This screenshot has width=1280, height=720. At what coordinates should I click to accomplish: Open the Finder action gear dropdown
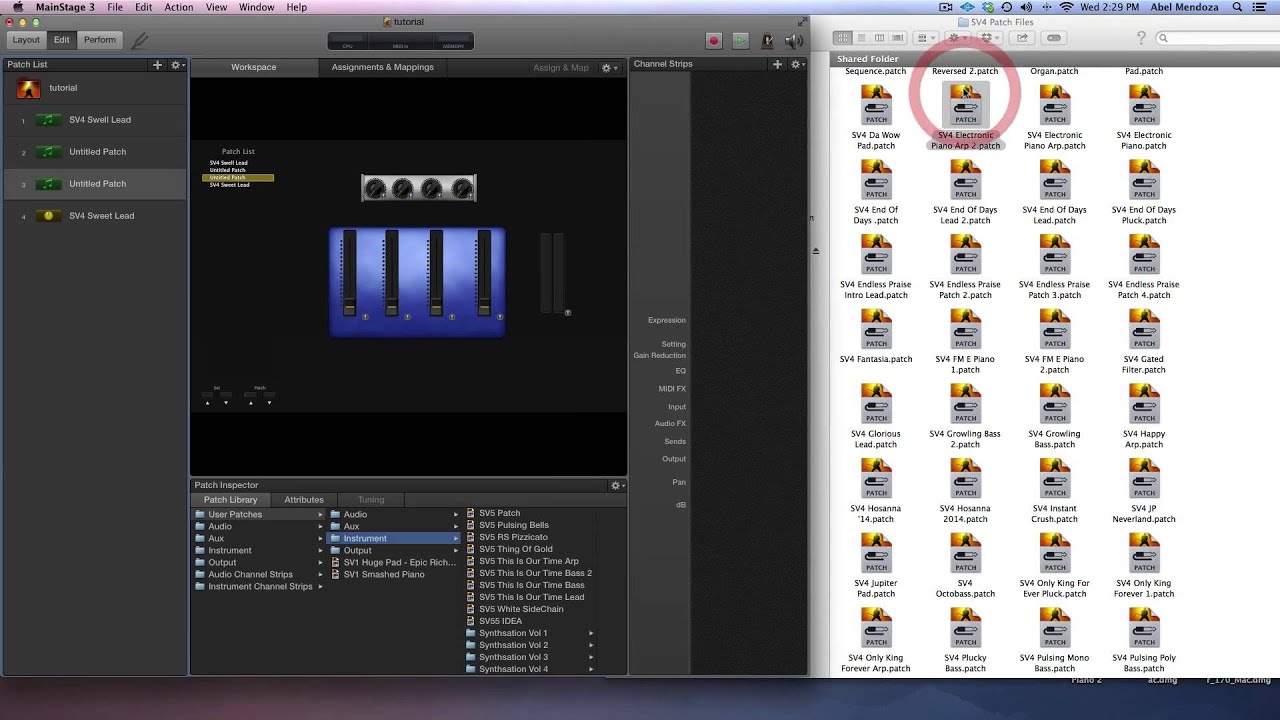(x=957, y=38)
